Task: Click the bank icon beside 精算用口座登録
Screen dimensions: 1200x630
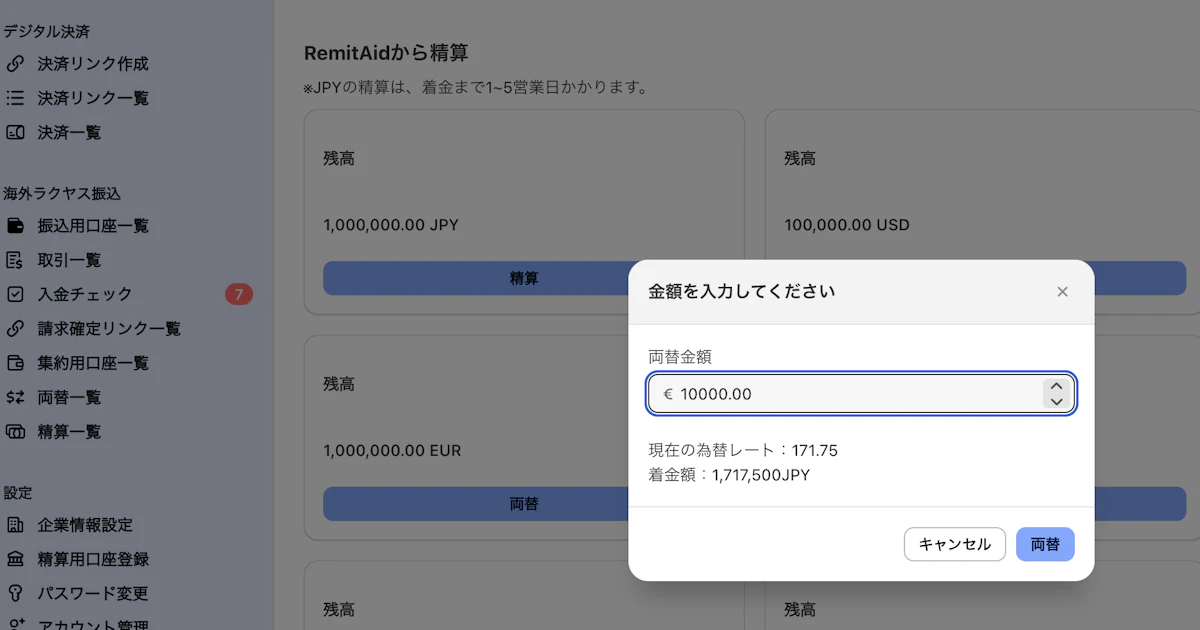Action: point(15,559)
